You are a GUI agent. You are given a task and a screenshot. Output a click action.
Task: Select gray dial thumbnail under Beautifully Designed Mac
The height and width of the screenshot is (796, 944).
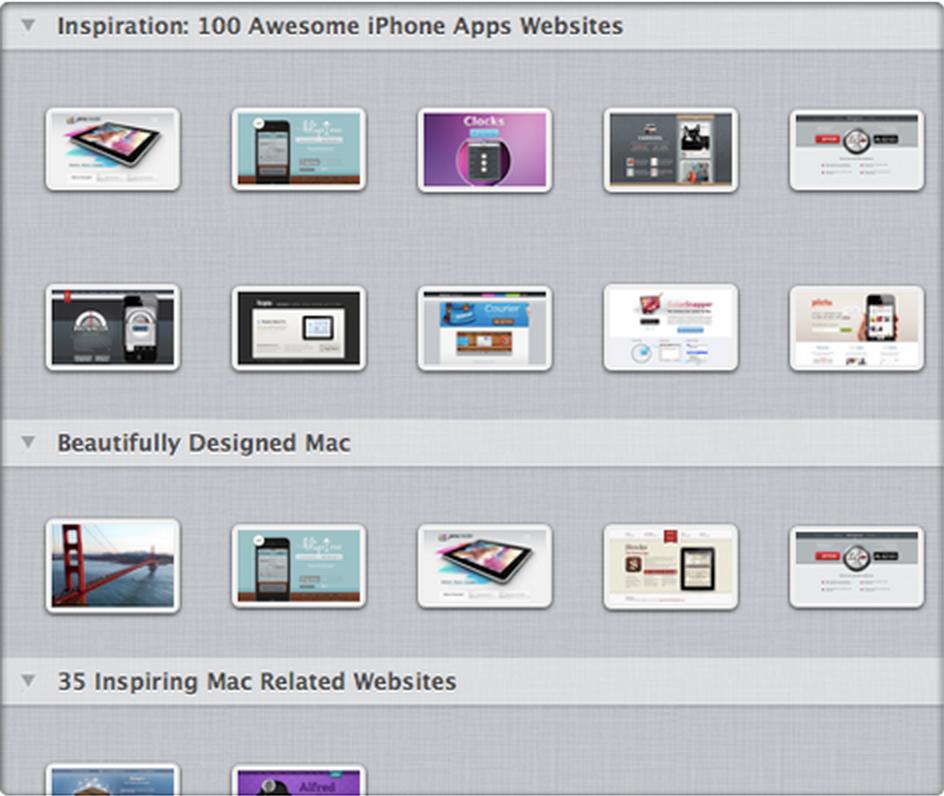tap(857, 567)
